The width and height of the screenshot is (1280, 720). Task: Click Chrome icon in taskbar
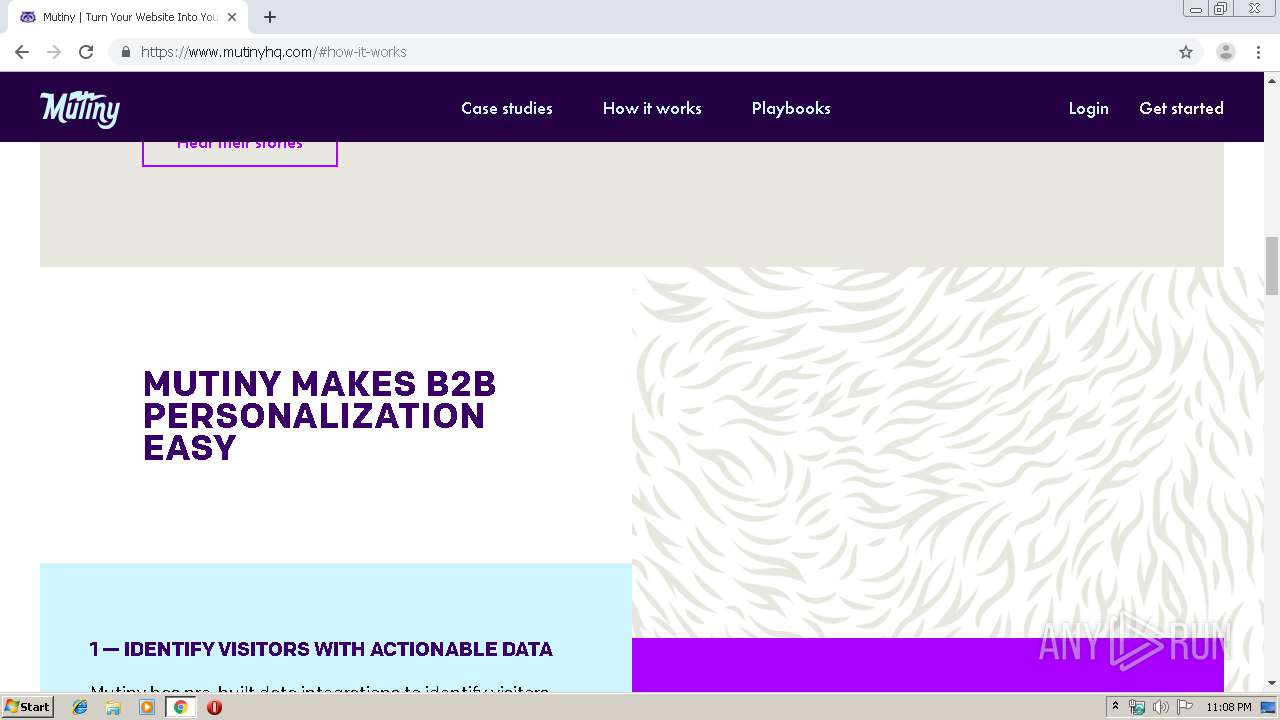click(x=180, y=707)
